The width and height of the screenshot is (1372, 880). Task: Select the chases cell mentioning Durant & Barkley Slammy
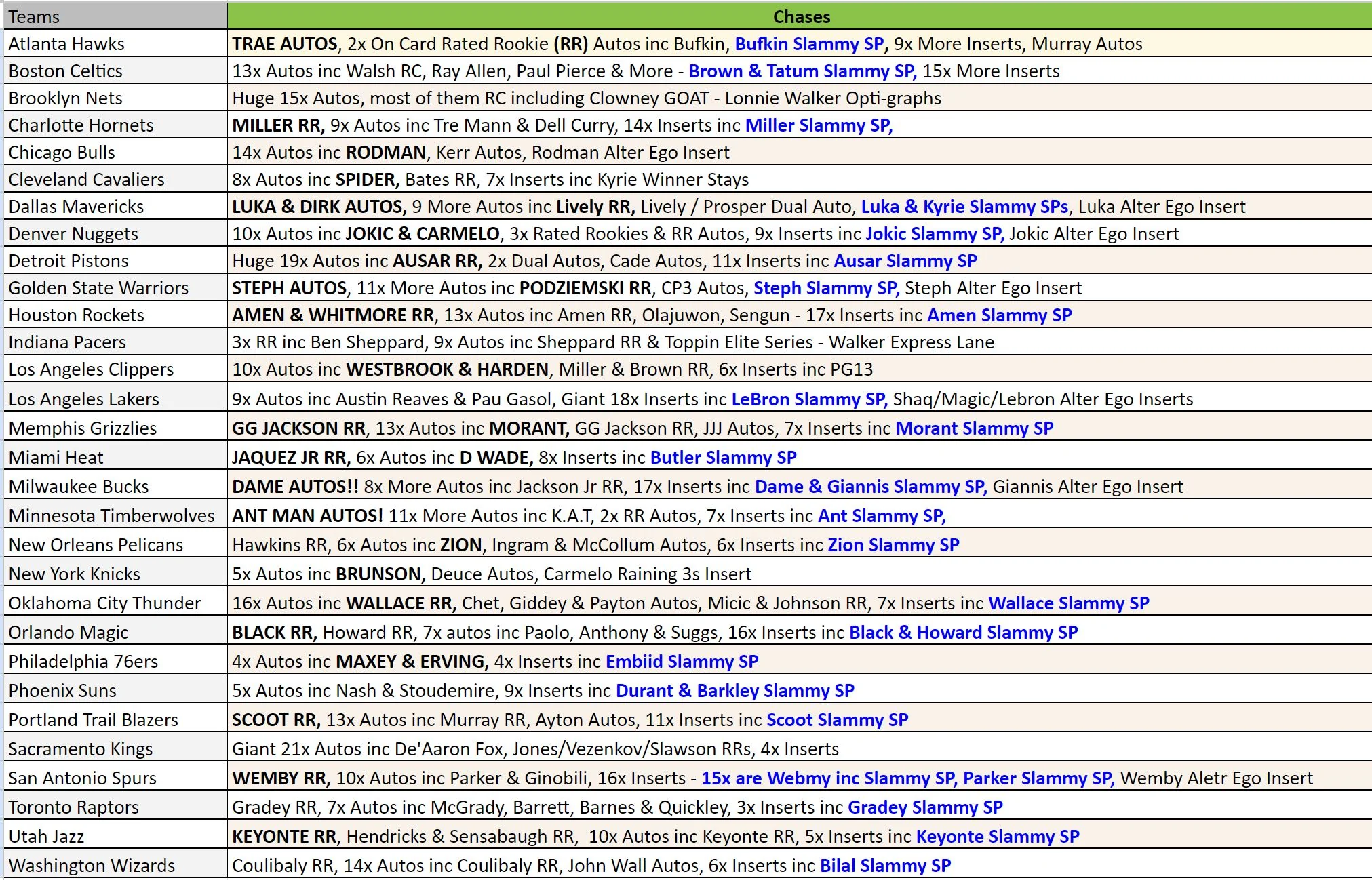(x=800, y=689)
